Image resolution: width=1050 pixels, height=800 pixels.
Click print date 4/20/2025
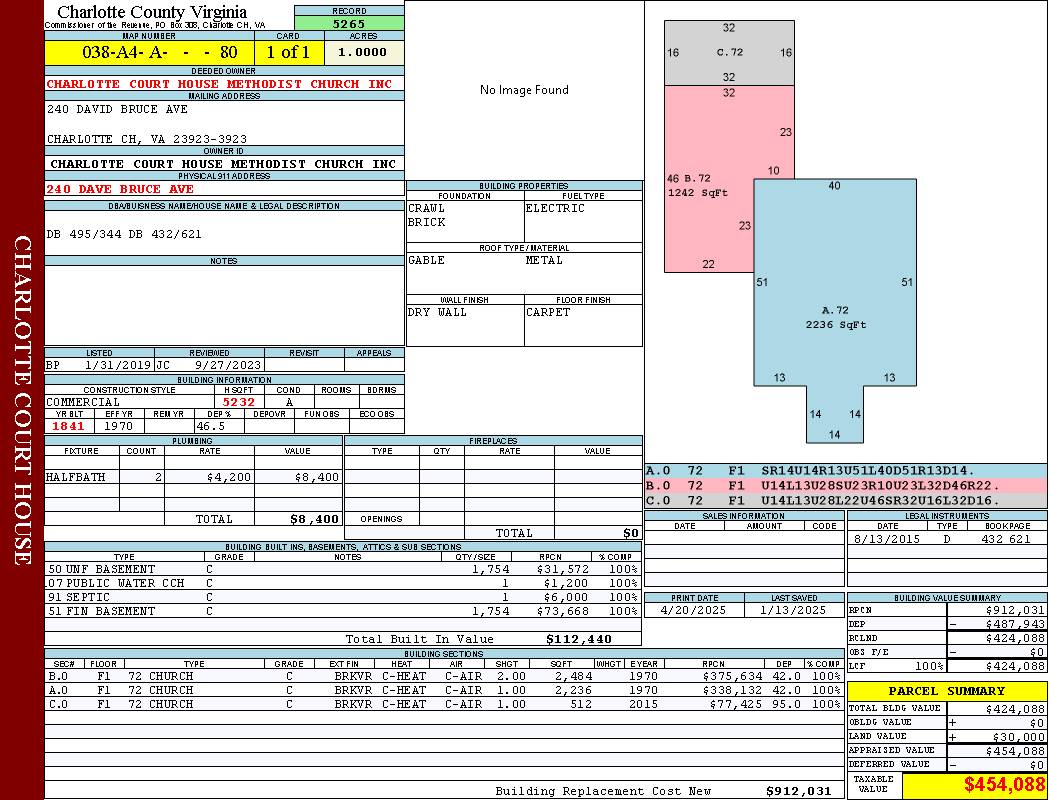[x=694, y=611]
